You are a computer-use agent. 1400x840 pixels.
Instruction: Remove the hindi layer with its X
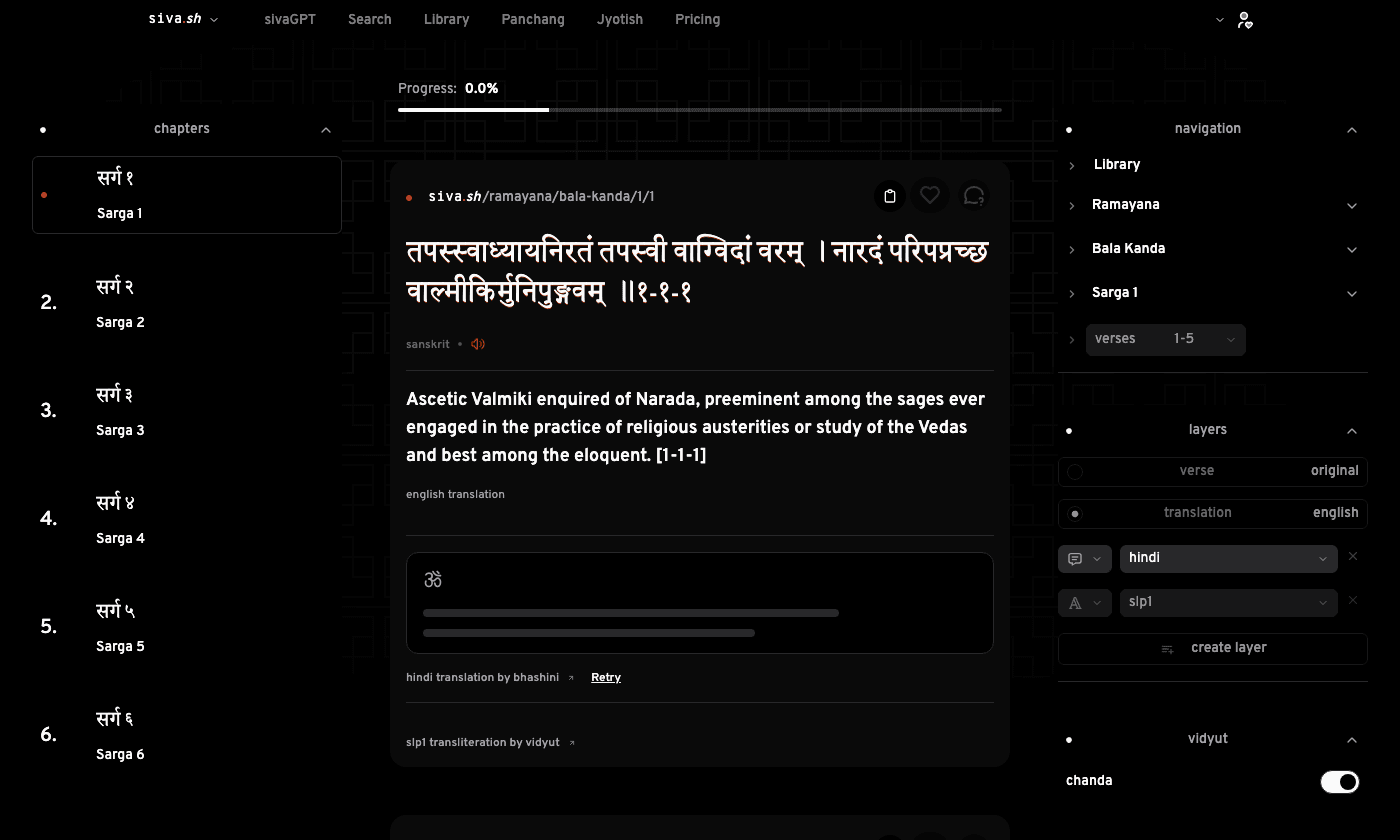1353,556
